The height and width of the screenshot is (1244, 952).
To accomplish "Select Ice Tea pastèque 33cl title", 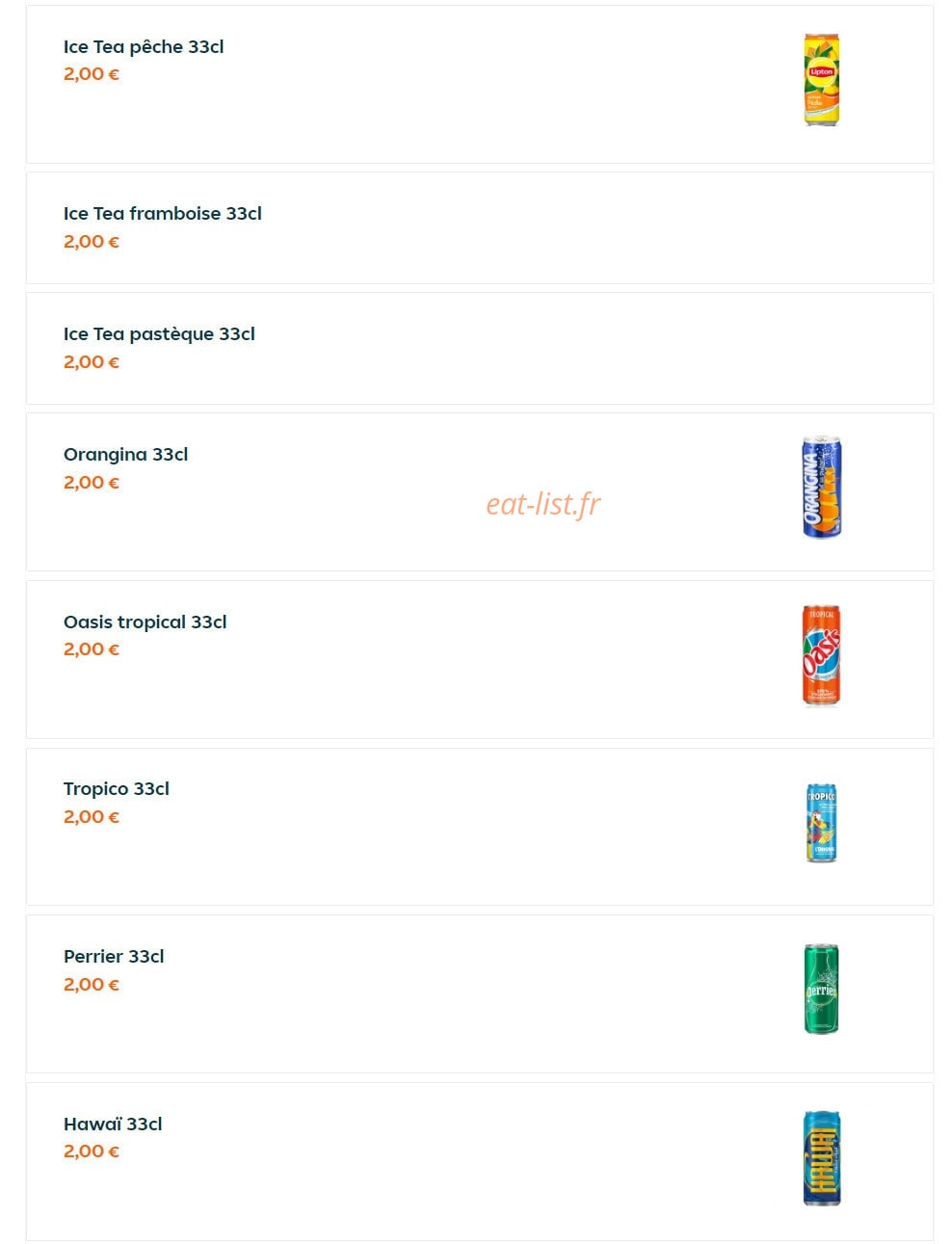I will [159, 333].
